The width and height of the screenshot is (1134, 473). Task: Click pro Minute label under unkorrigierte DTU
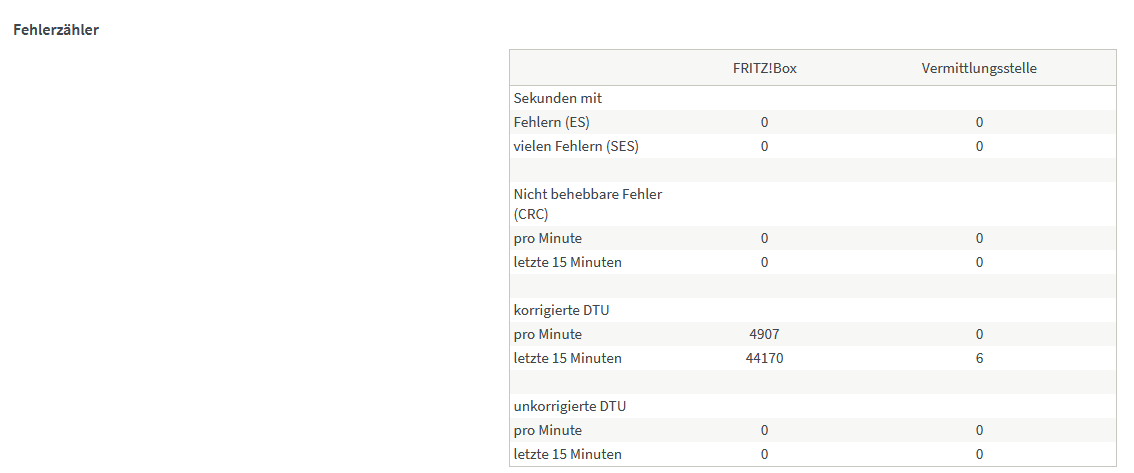[547, 430]
